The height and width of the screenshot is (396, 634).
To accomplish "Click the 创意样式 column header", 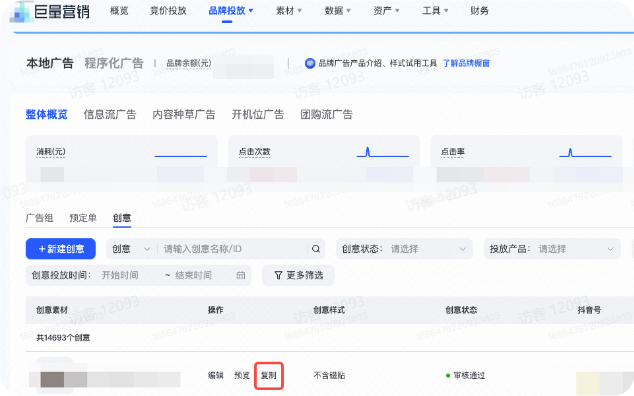I will pos(329,310).
